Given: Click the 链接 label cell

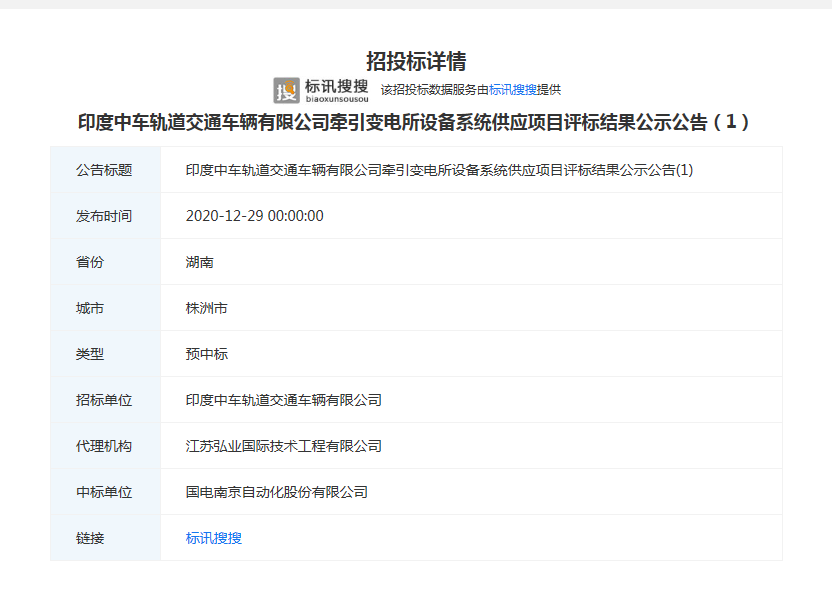Looking at the screenshot, I should [x=106, y=538].
